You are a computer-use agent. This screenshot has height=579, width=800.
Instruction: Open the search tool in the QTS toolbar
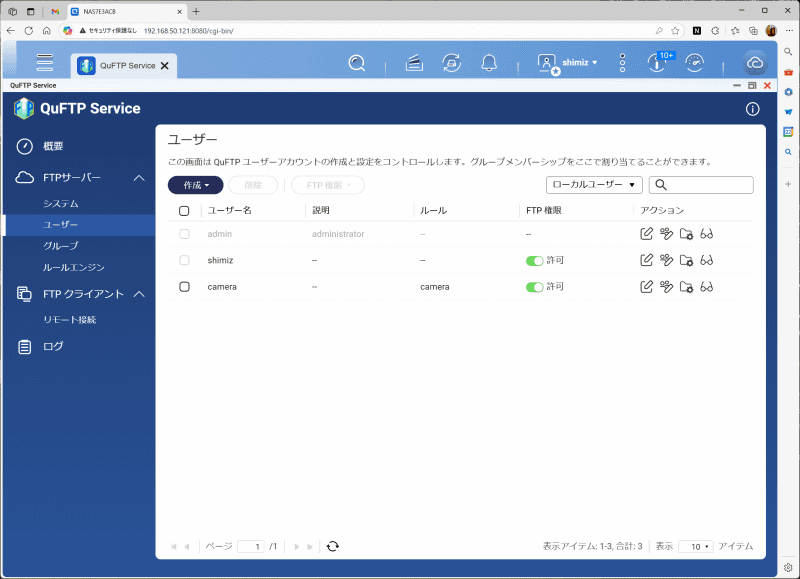[x=357, y=62]
